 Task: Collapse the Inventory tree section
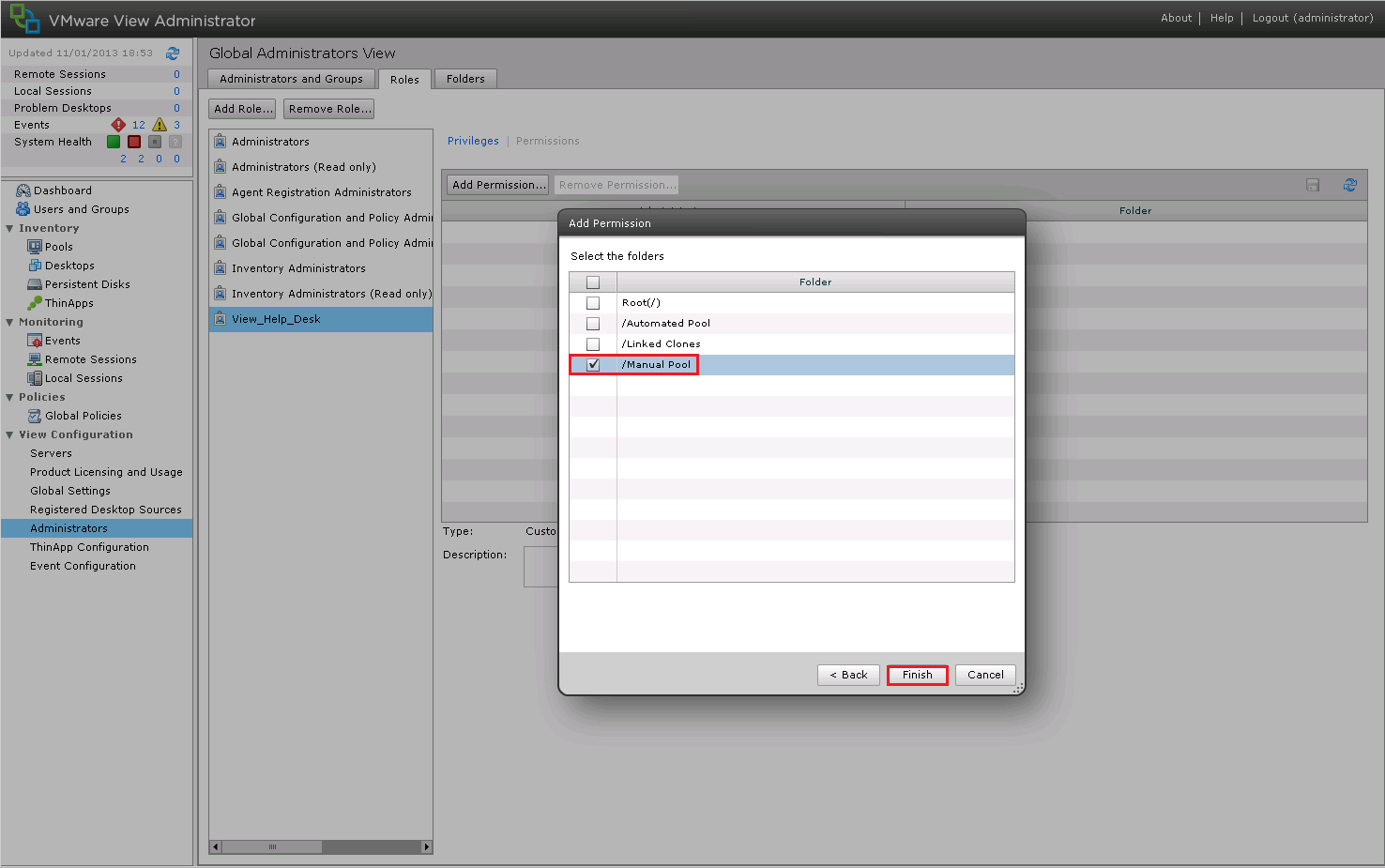10,228
